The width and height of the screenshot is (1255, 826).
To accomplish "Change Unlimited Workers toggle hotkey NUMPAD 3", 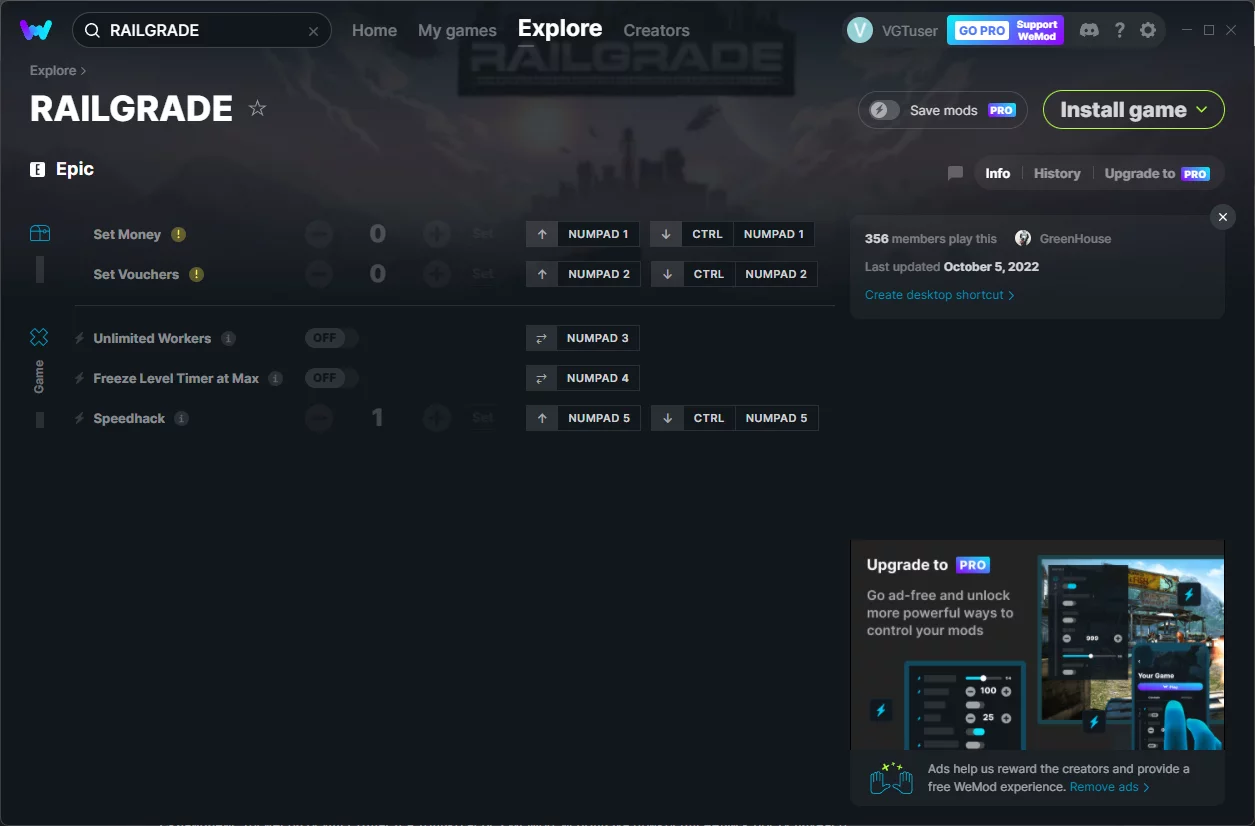I will click(583, 338).
